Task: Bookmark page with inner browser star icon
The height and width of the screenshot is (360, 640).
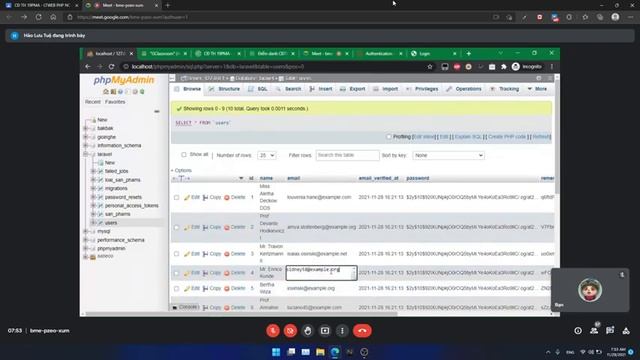Action: click(430, 67)
